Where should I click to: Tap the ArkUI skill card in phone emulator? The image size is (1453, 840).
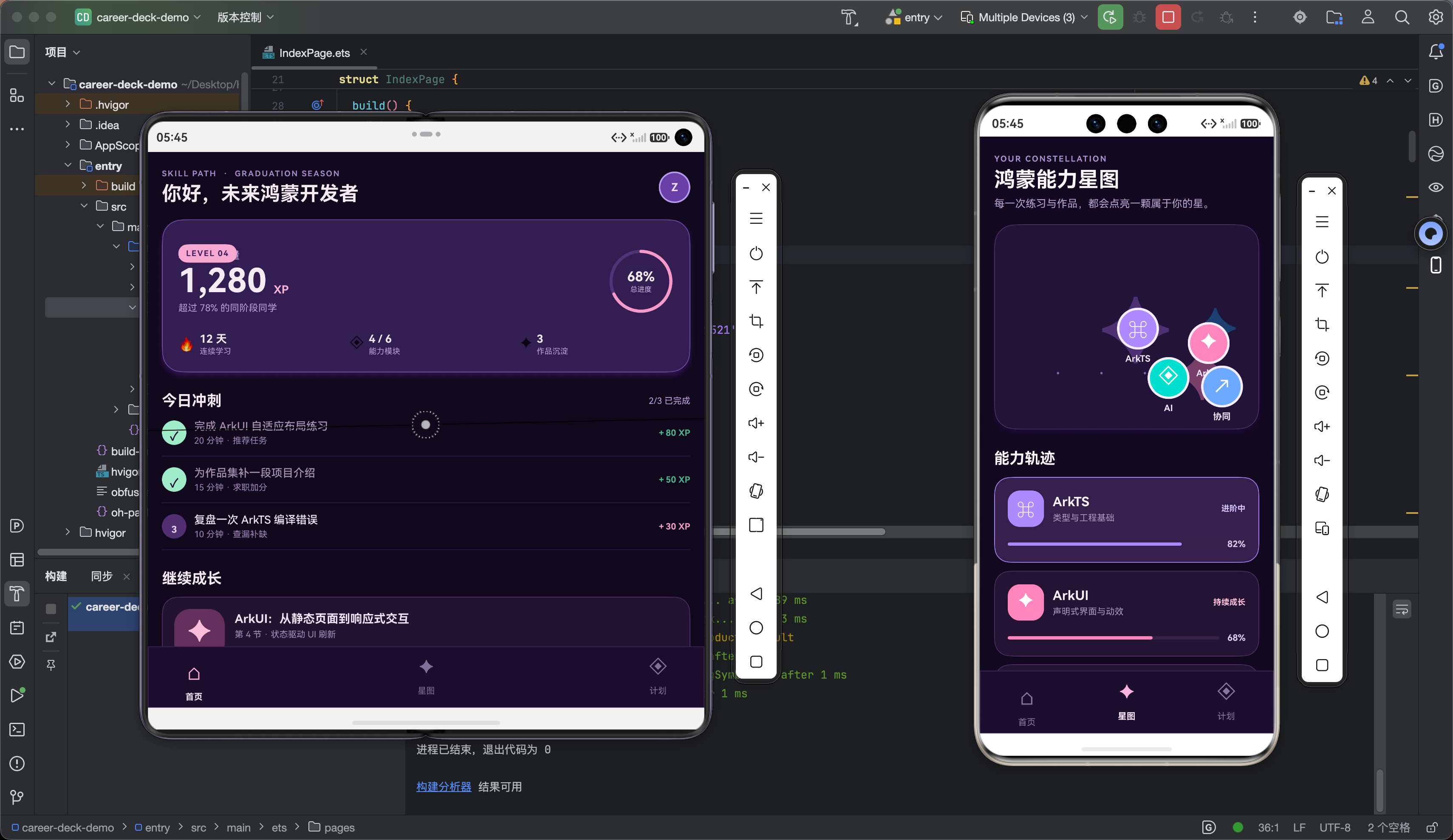coord(1126,613)
